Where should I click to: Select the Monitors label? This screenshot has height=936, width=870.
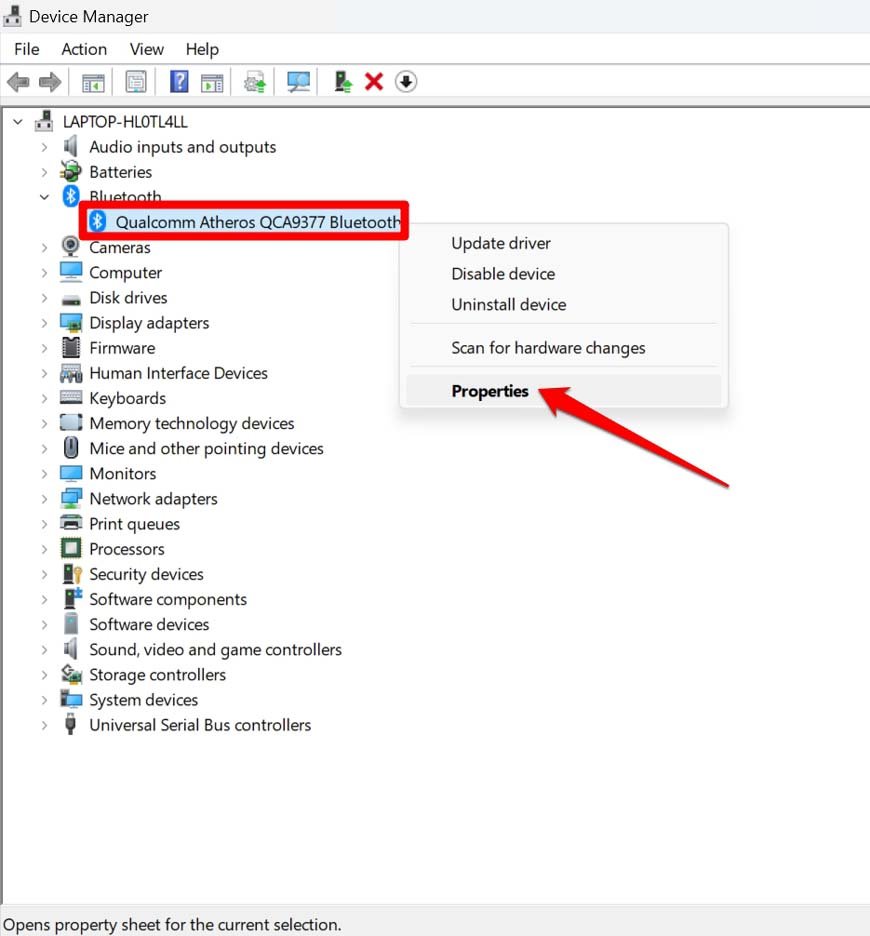pos(123,473)
